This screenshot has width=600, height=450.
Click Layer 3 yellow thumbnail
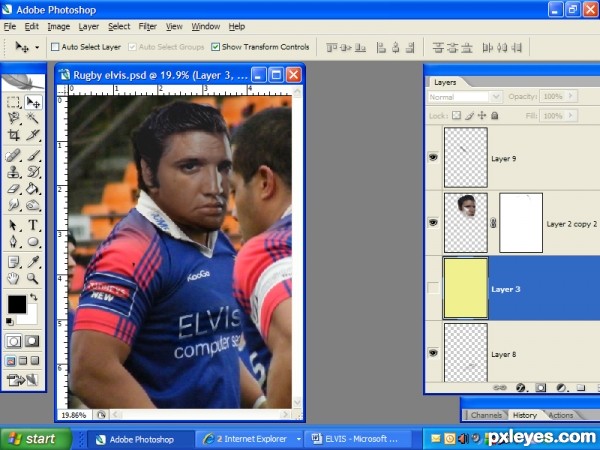(x=465, y=288)
